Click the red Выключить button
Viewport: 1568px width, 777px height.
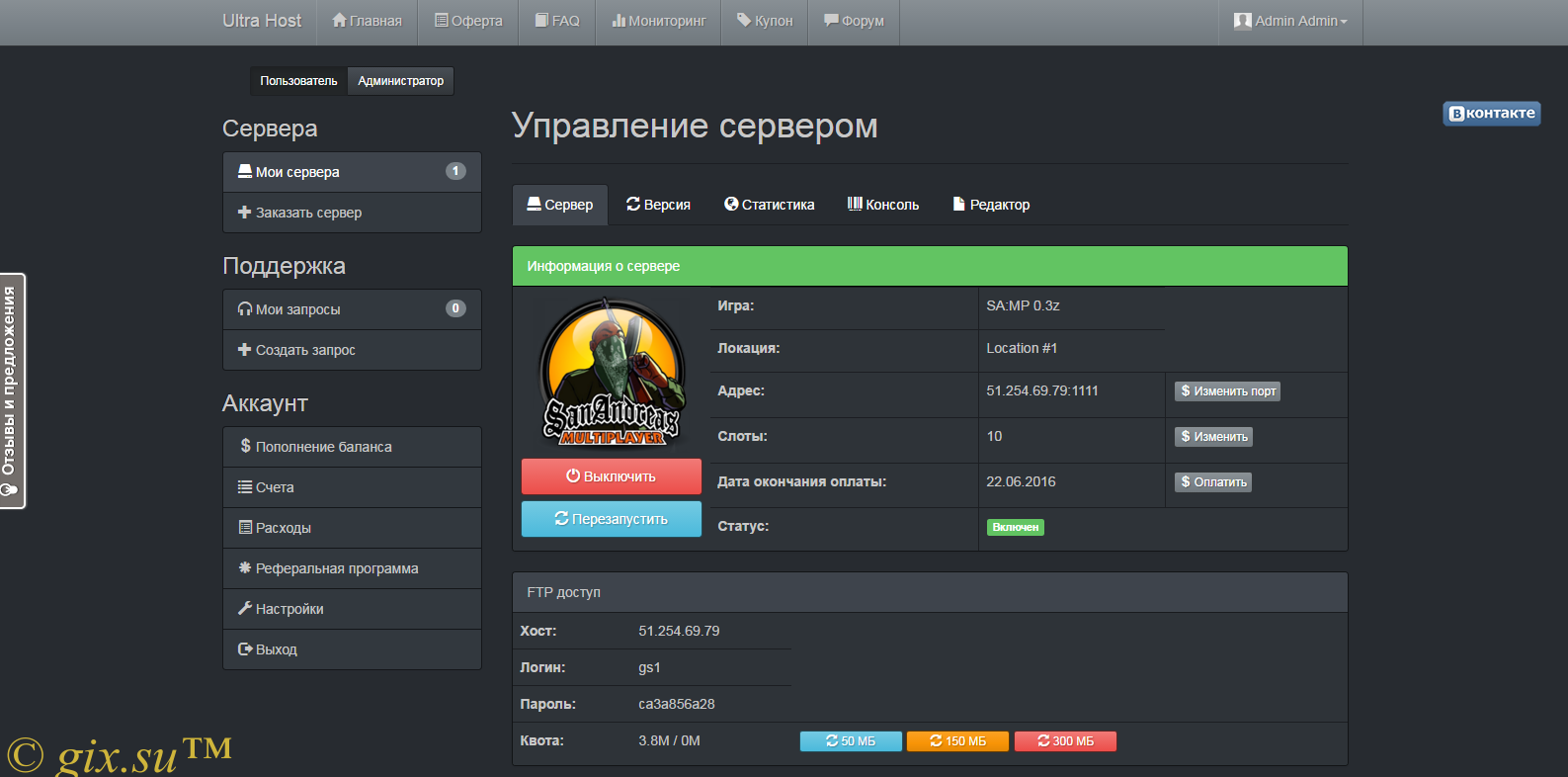coord(612,476)
